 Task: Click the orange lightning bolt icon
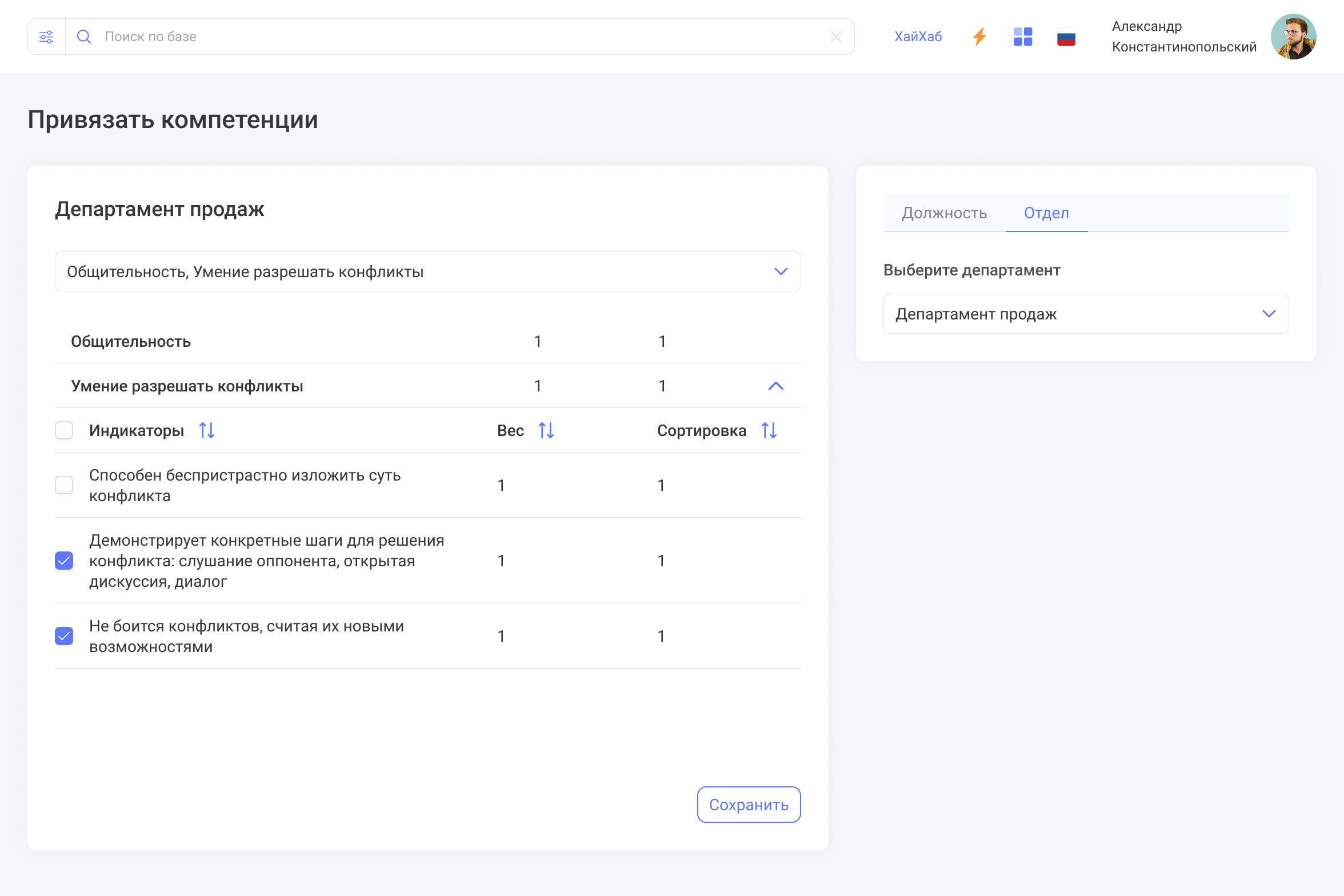[979, 37]
